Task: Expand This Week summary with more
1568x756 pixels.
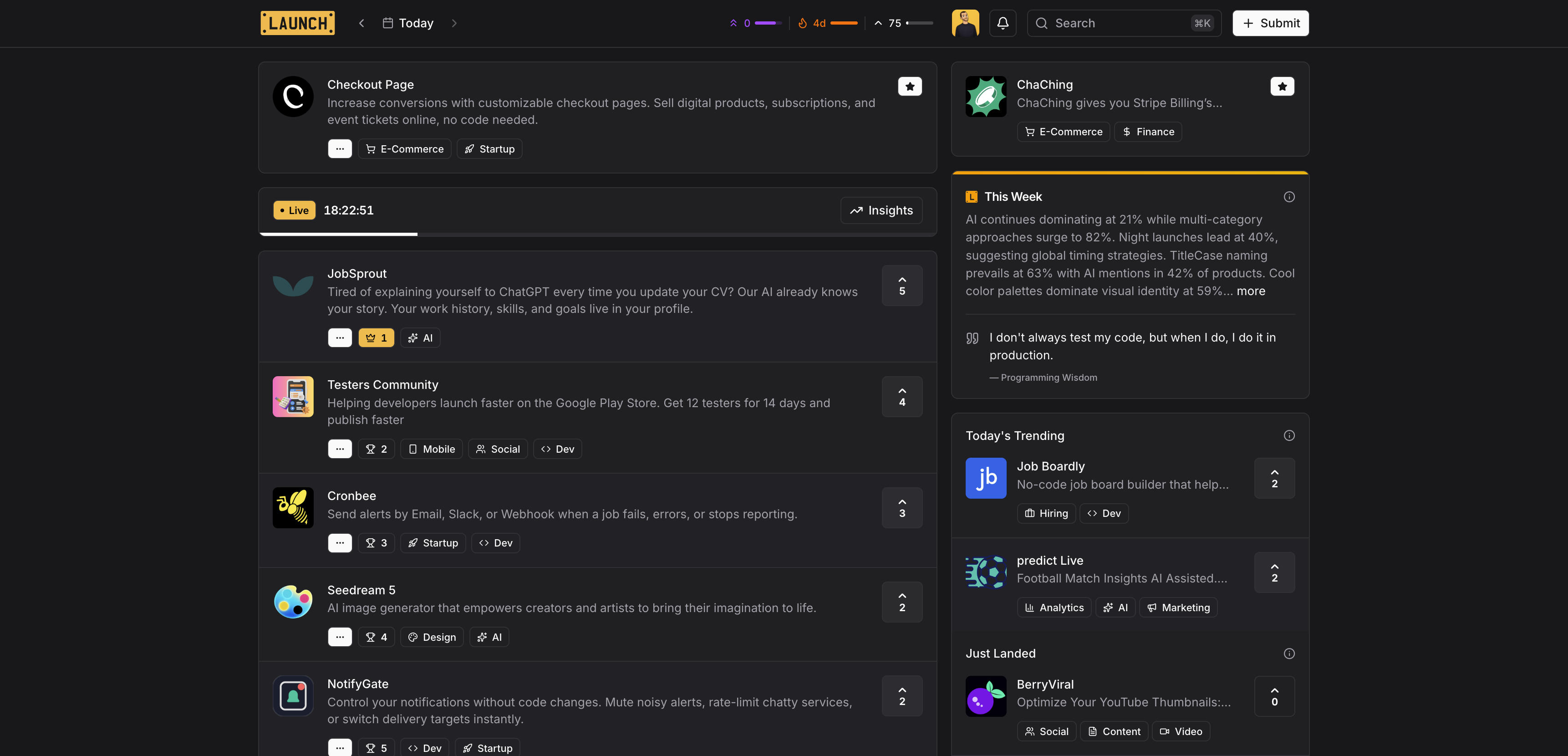Action: 1250,291
